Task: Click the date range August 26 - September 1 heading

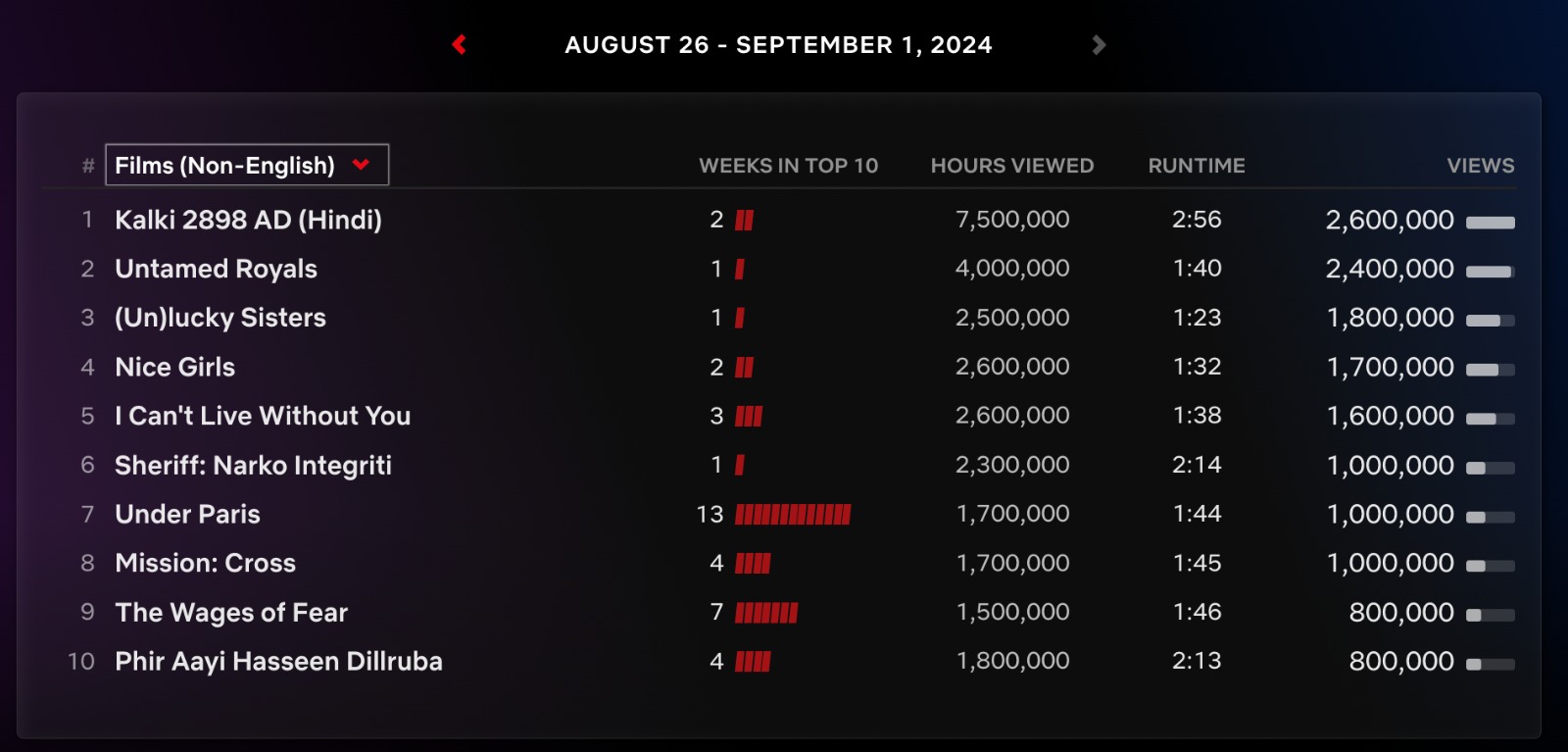Action: pyautogui.click(x=778, y=45)
